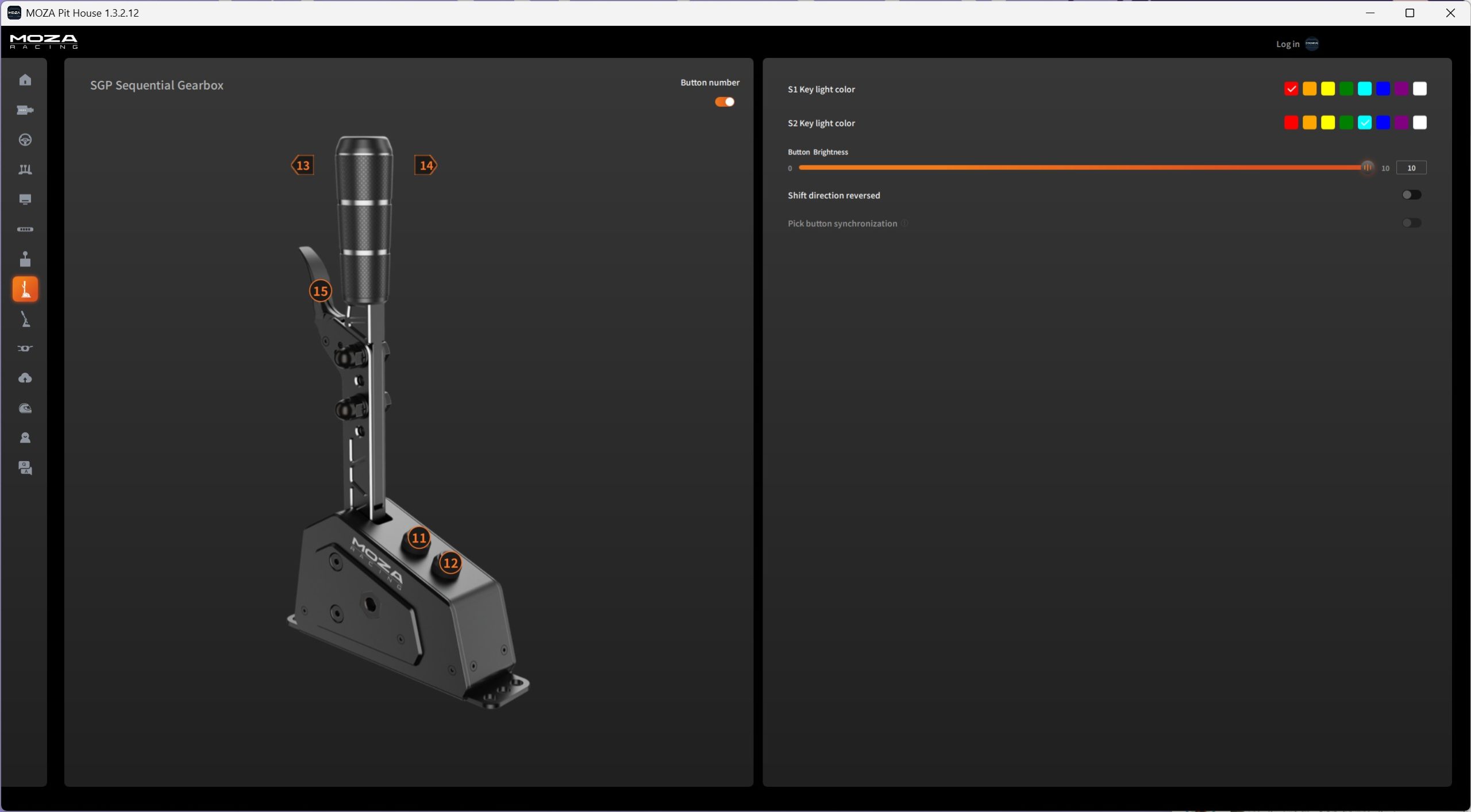Image resolution: width=1471 pixels, height=812 pixels.
Task: Set S2 key light color to green
Action: point(1346,122)
